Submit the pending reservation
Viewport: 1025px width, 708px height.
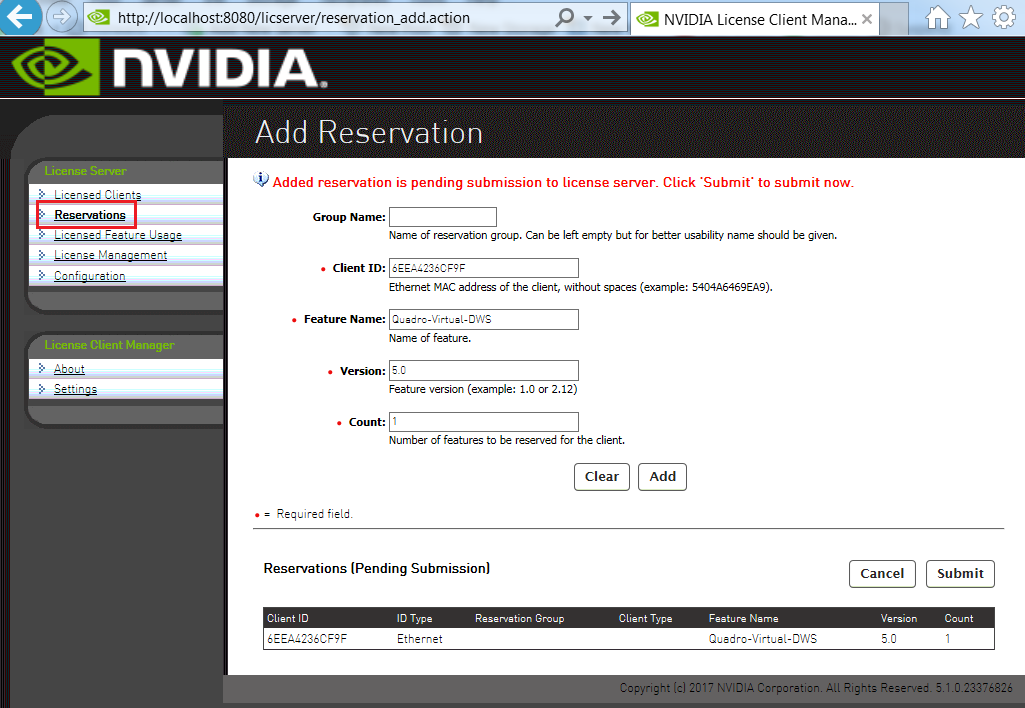[959, 573]
